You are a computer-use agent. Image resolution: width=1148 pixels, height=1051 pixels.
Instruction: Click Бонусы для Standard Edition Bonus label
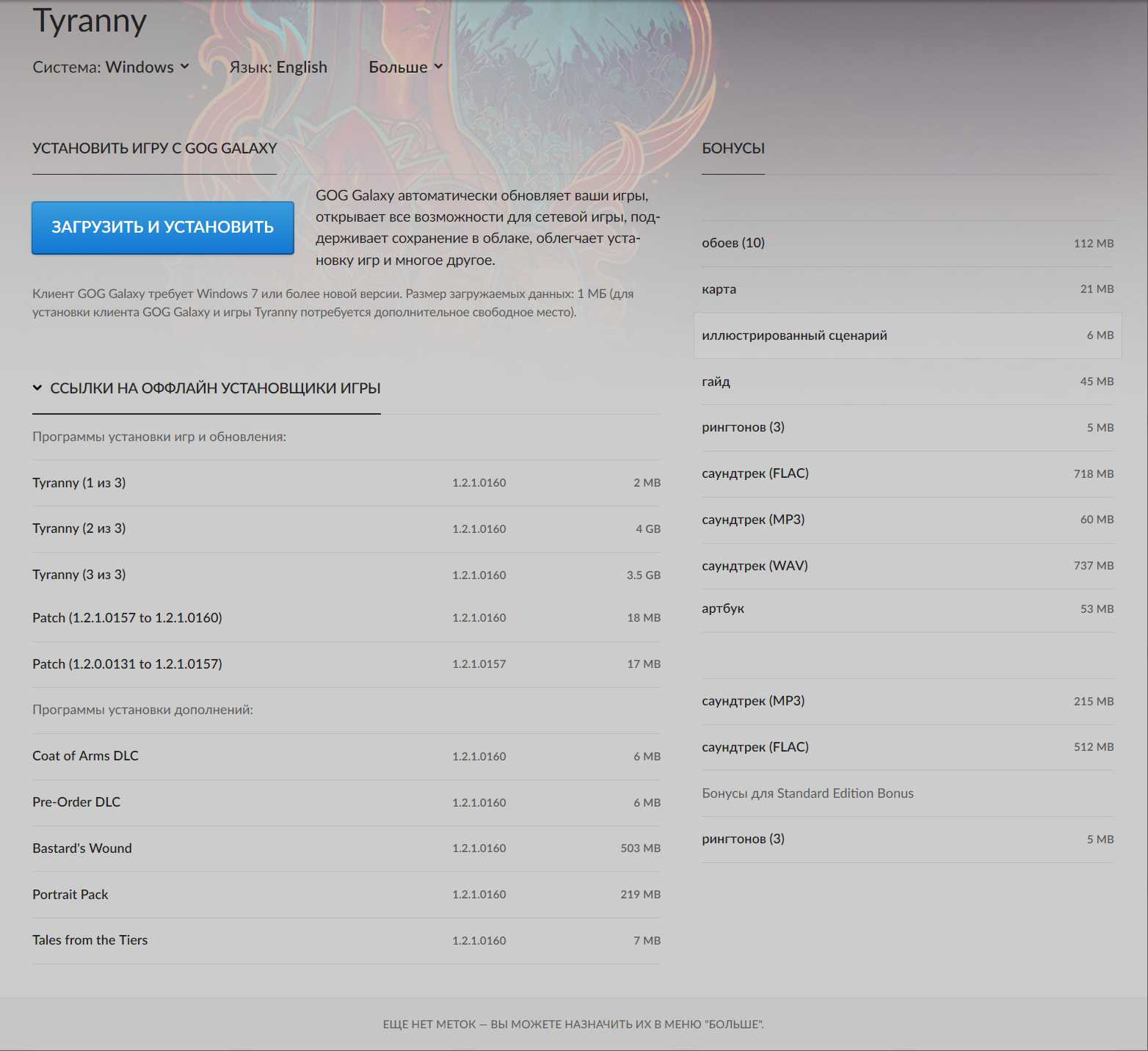pos(807,793)
